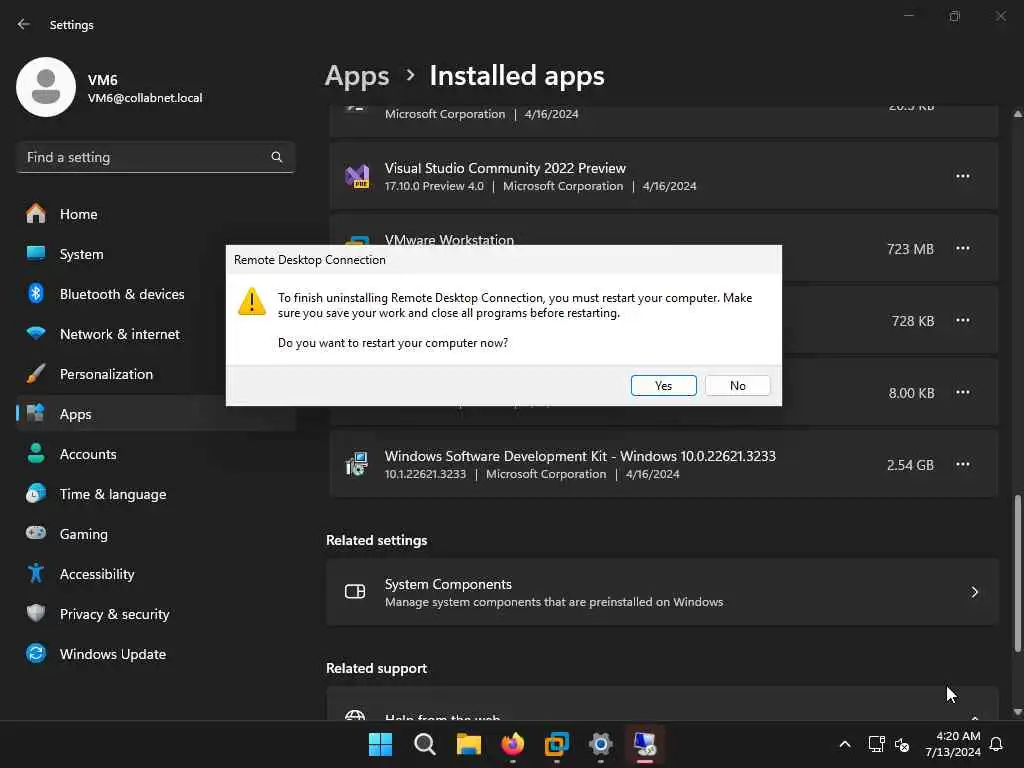Image resolution: width=1024 pixels, height=768 pixels.
Task: Go back using the Settings back arrow
Action: tap(24, 24)
